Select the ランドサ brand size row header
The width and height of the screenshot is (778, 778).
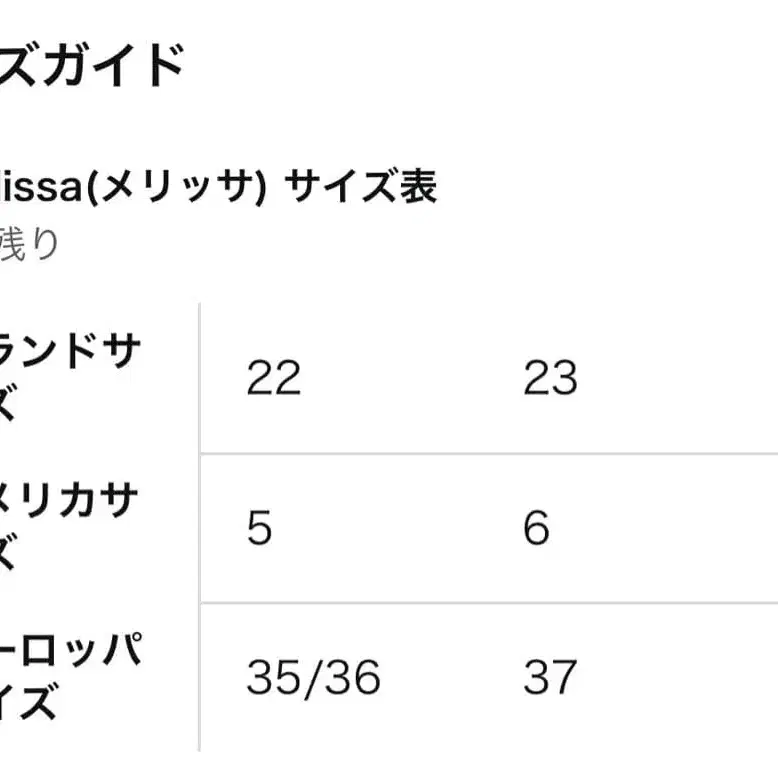coord(68,354)
